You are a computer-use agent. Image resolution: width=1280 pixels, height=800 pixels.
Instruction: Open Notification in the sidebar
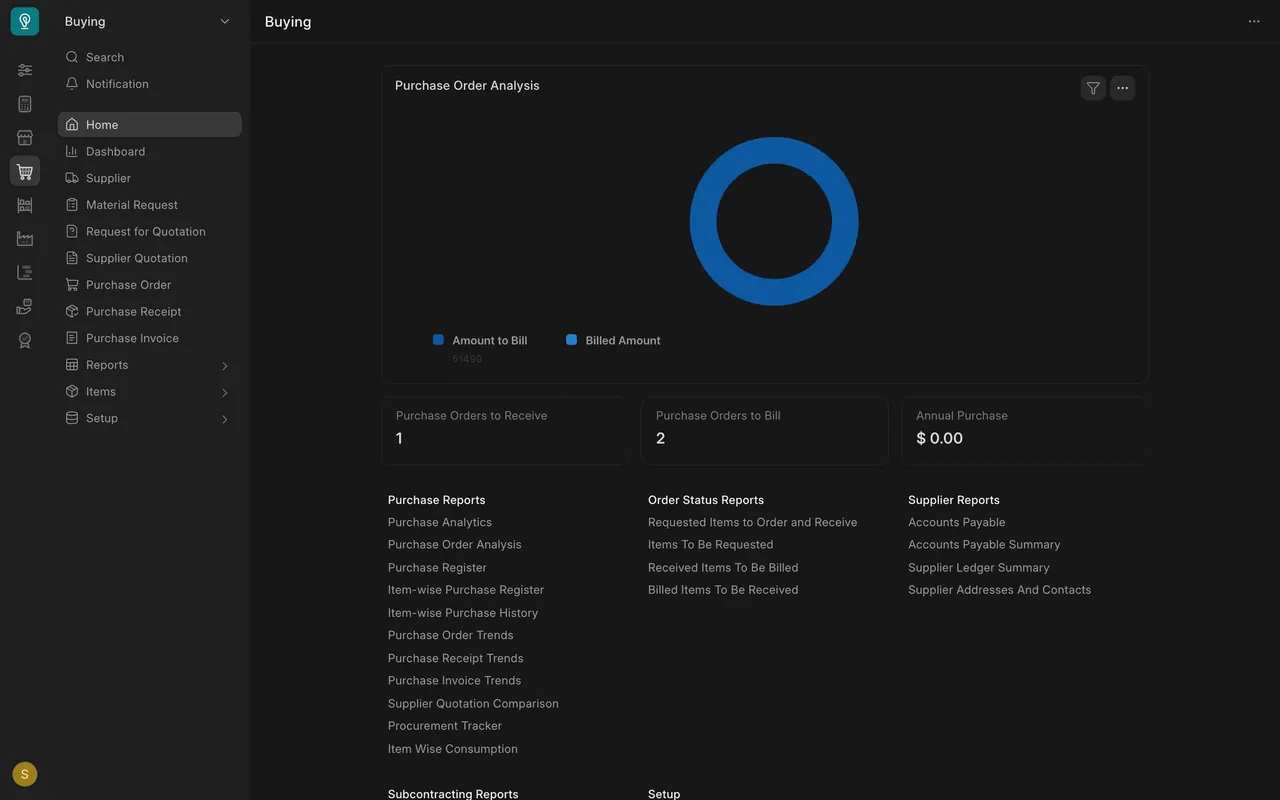pyautogui.click(x=150, y=84)
